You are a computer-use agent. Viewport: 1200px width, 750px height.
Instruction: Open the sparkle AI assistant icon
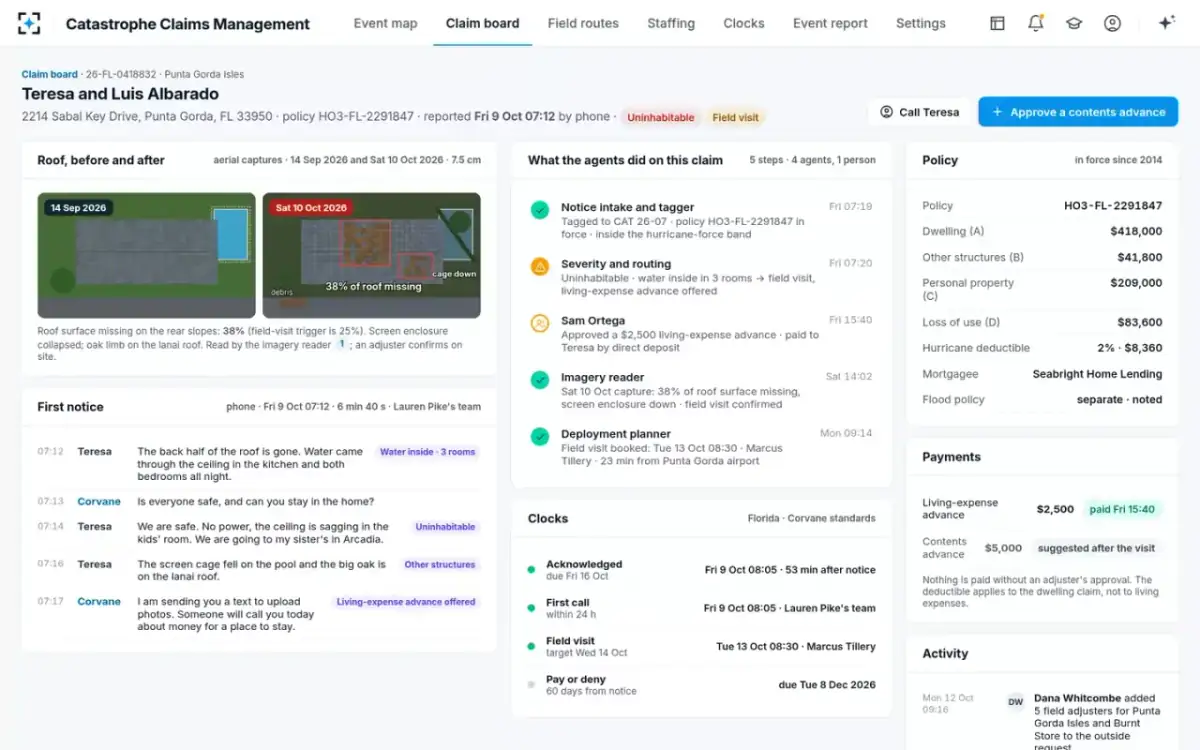point(1166,23)
